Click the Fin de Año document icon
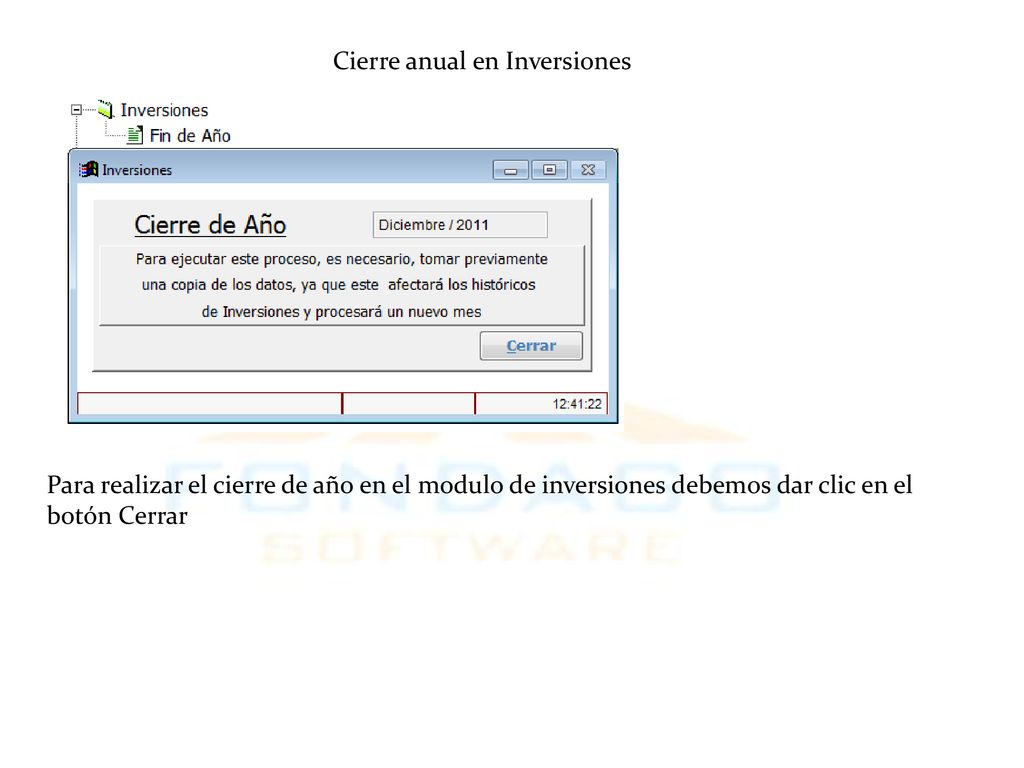This screenshot has height=768, width=1024. (x=135, y=135)
